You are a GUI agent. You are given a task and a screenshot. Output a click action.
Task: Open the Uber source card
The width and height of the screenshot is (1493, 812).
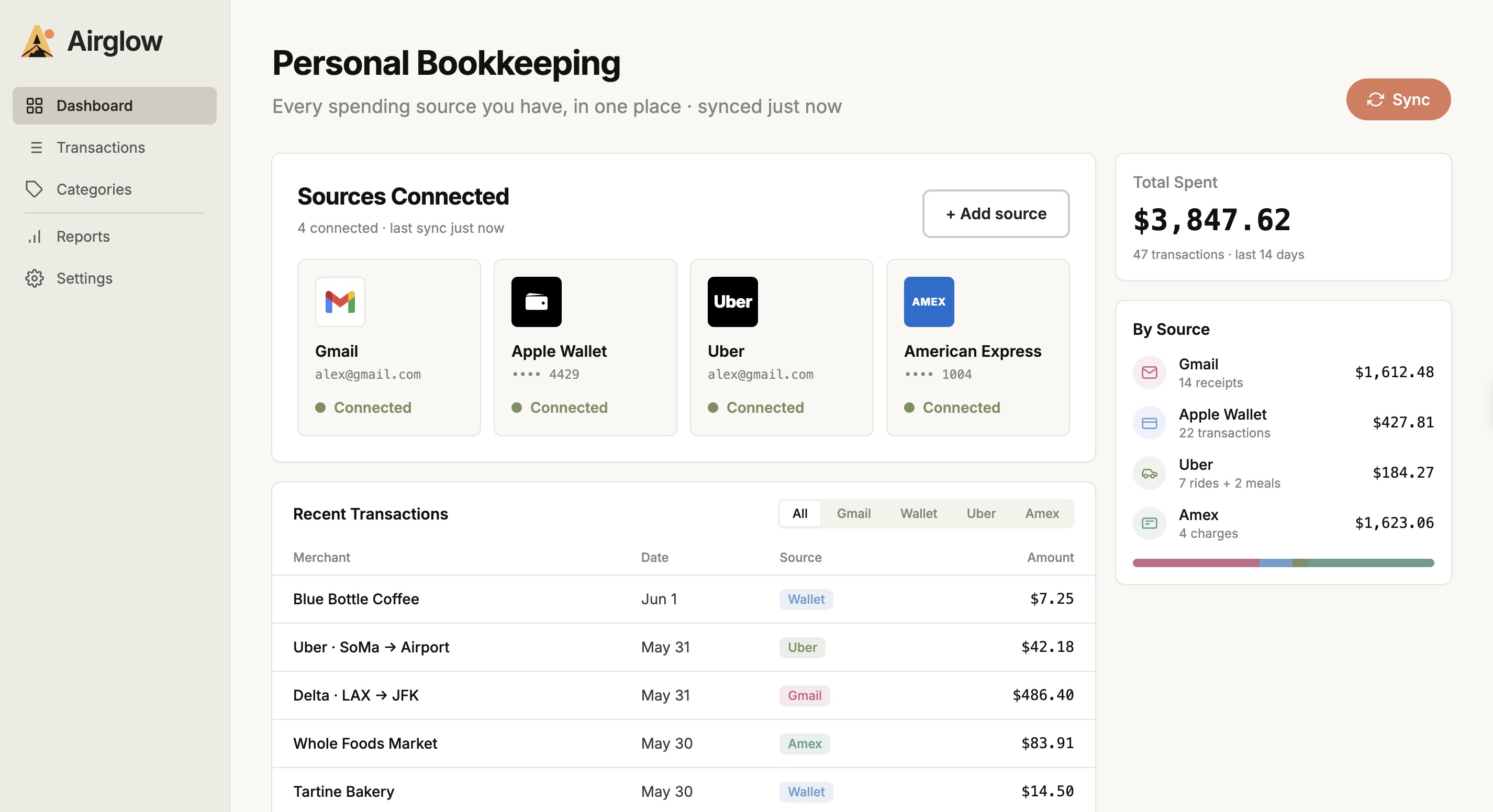coord(781,347)
